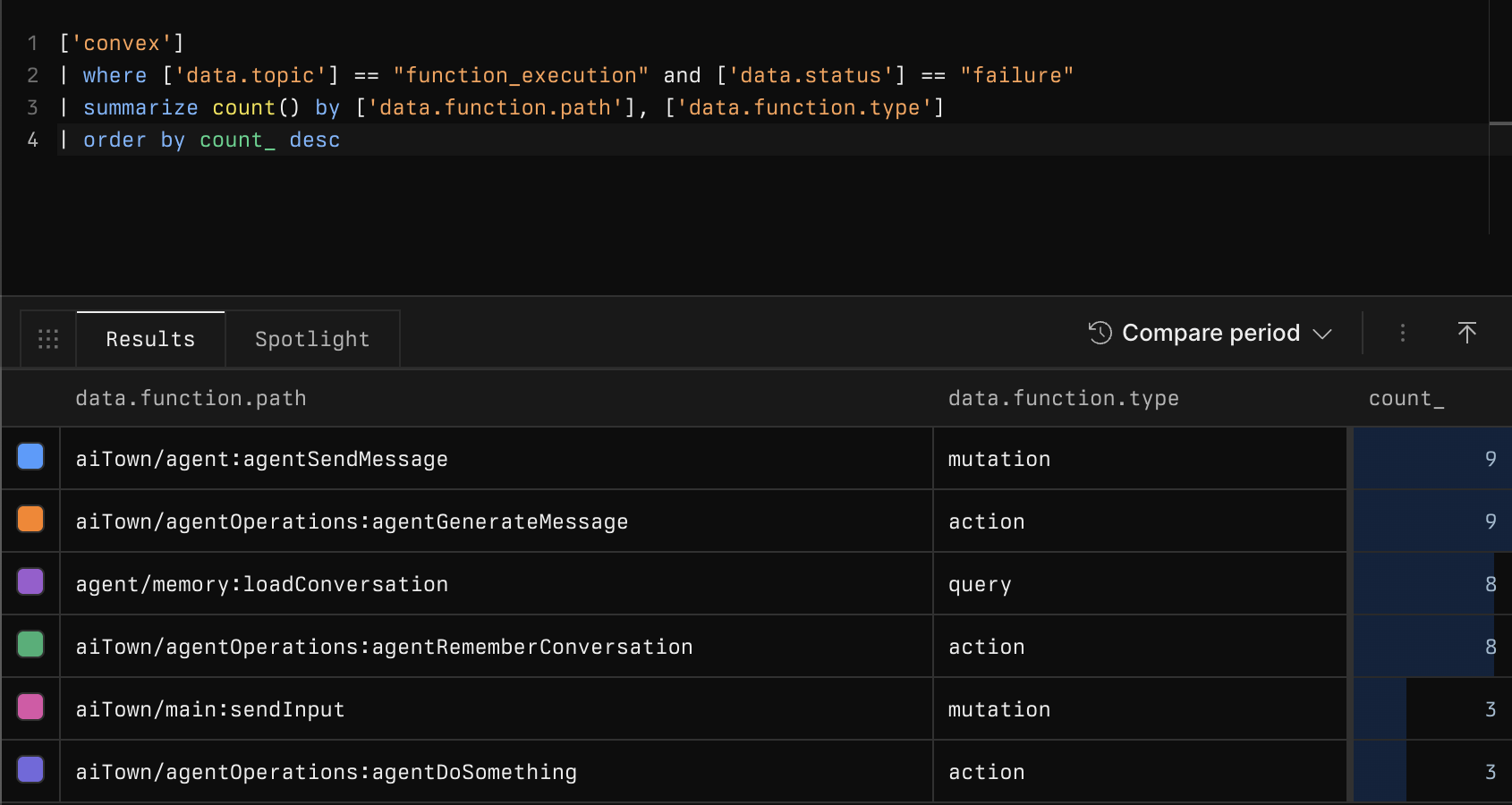Image resolution: width=1512 pixels, height=805 pixels.
Task: Switch to the Spotlight tab
Action: tap(312, 338)
